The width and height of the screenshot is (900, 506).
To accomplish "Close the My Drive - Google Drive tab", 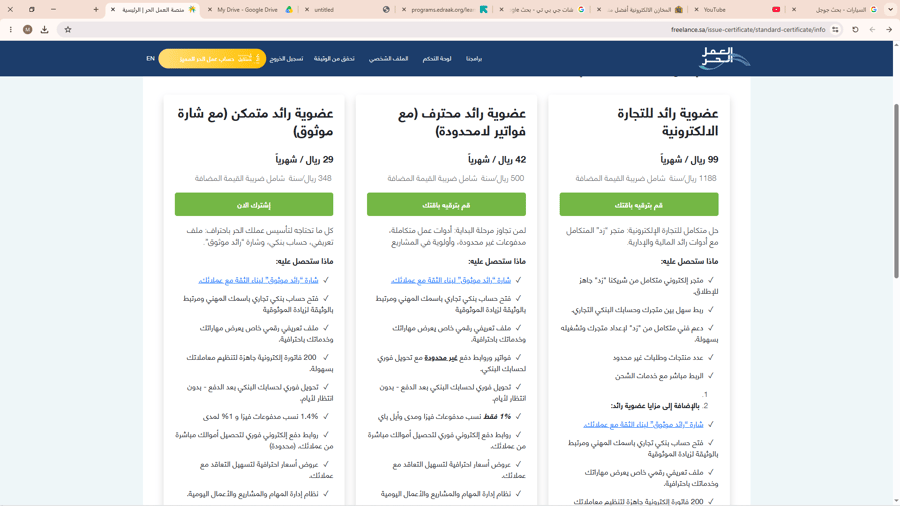I will click(210, 9).
